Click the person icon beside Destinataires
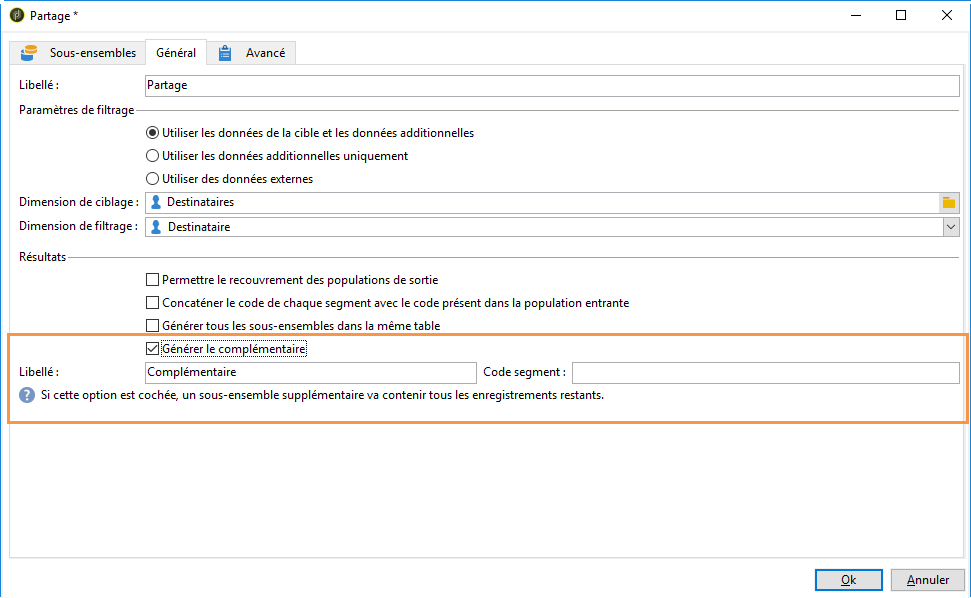This screenshot has width=971, height=598. coord(156,202)
